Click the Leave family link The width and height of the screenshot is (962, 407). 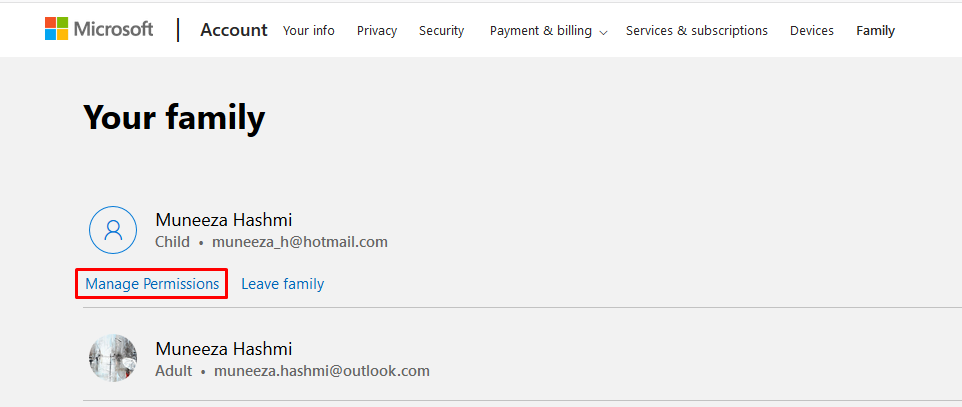(283, 284)
